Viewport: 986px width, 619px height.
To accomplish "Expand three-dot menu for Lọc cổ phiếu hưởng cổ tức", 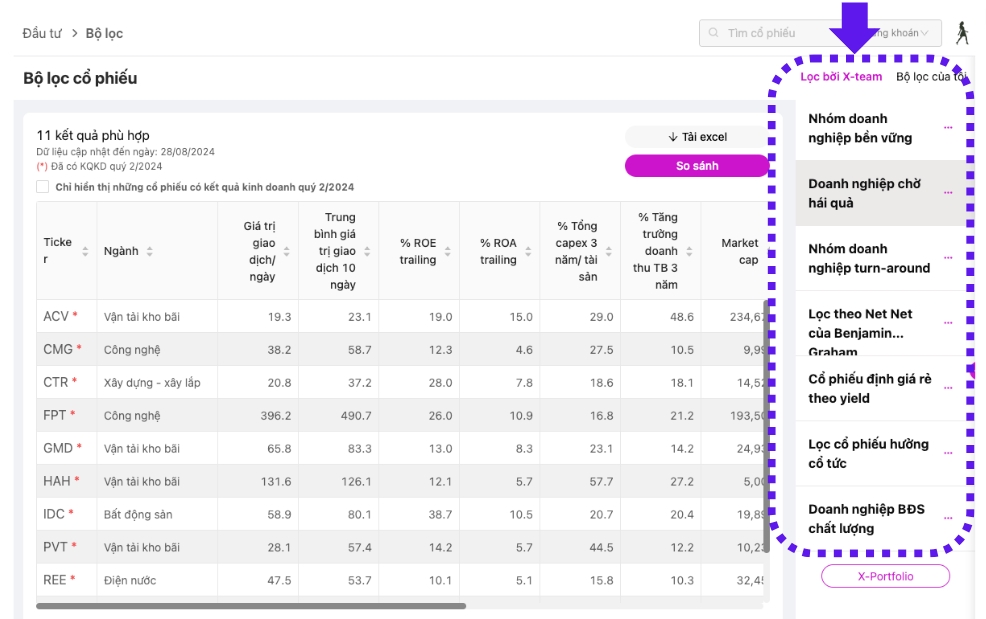I will [x=948, y=453].
